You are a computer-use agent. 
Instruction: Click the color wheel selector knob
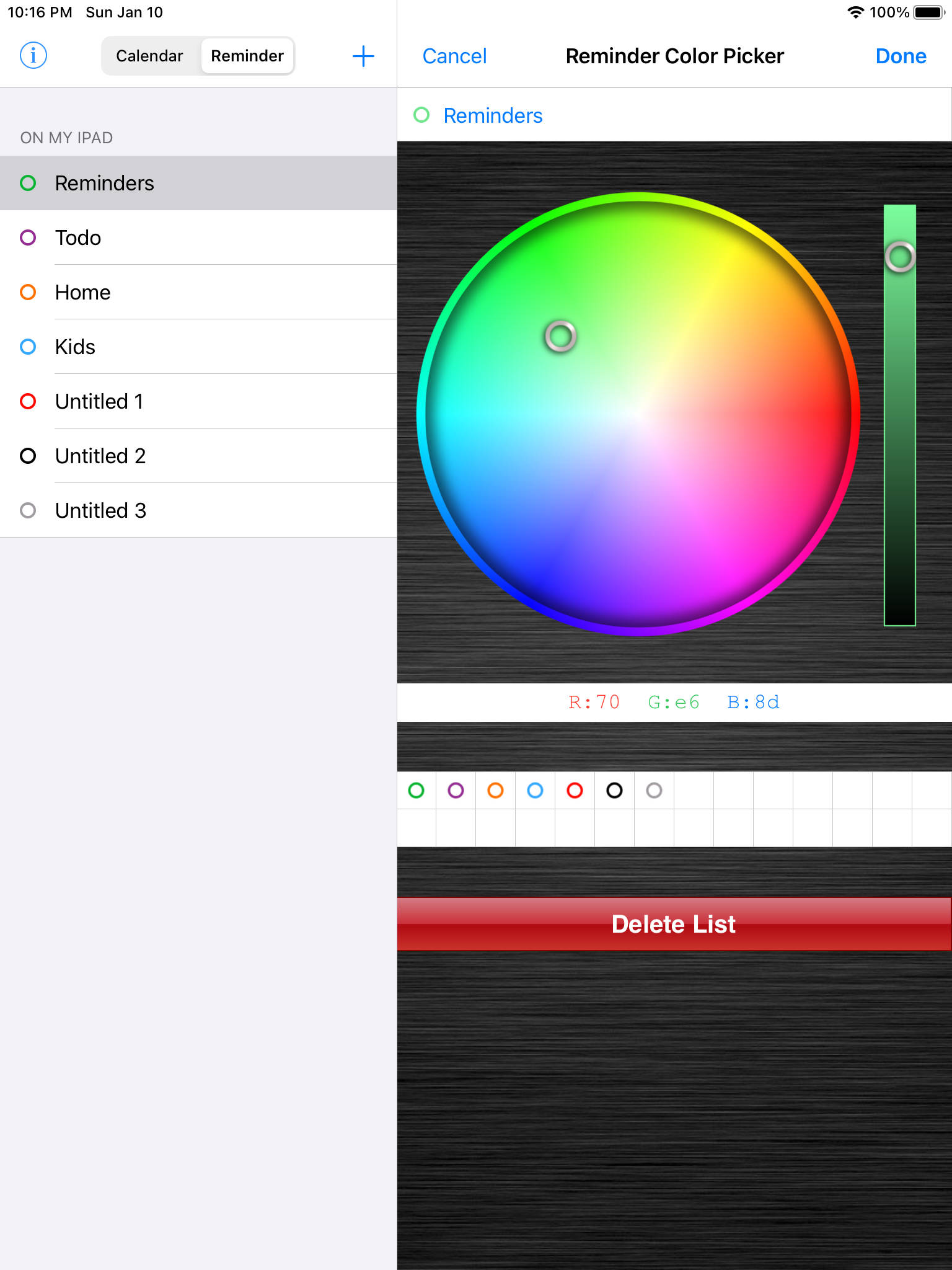coord(561,336)
